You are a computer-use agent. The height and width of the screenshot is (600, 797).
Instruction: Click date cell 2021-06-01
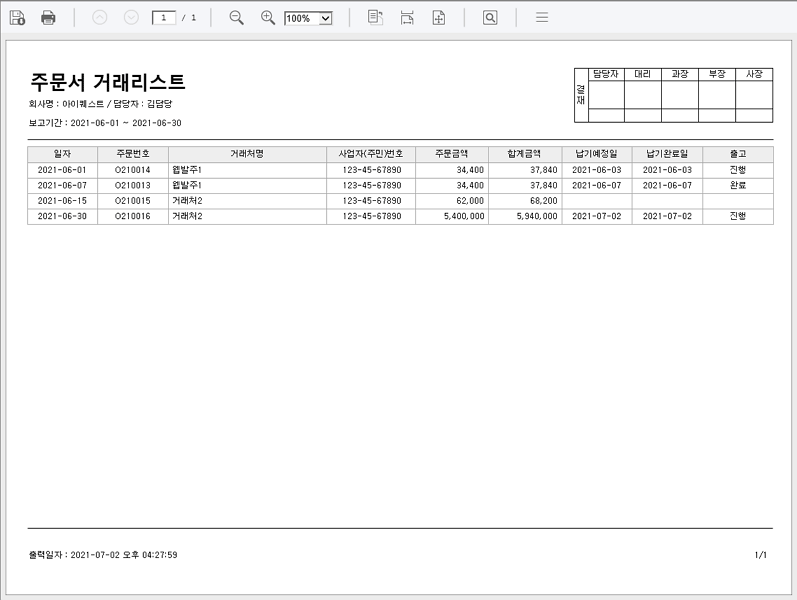pyautogui.click(x=62, y=170)
